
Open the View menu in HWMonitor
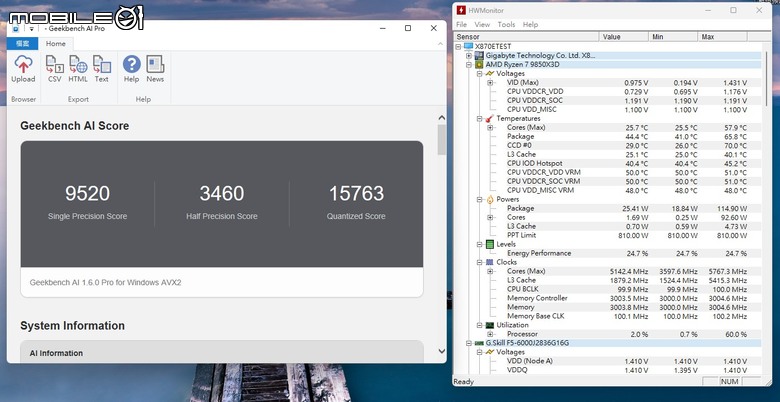pyautogui.click(x=482, y=24)
